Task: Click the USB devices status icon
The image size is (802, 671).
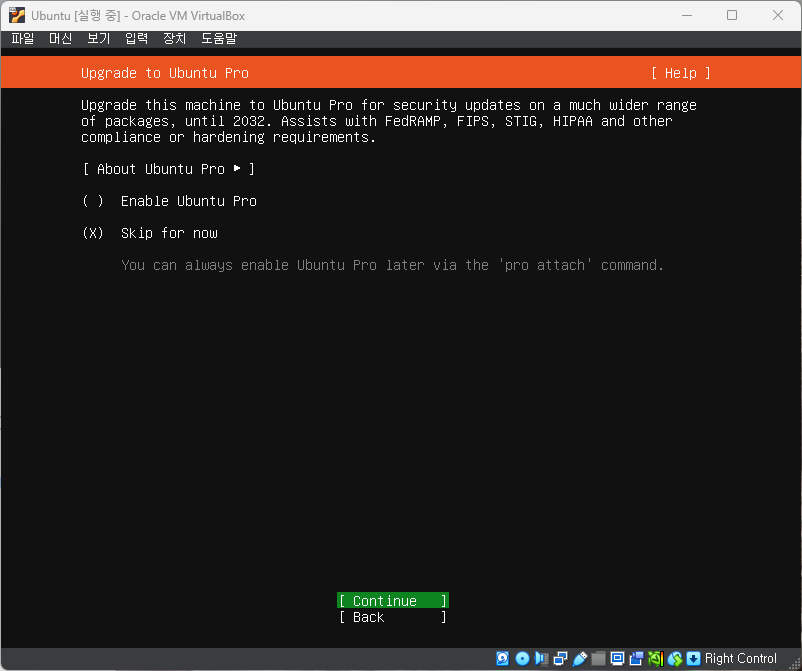Action: 580,658
